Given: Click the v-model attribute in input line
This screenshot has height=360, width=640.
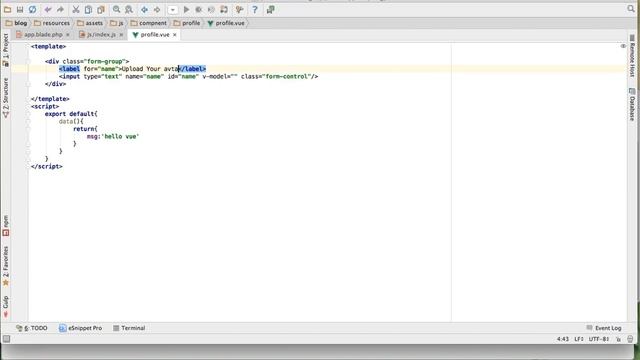Looking at the screenshot, I should tap(220, 77).
